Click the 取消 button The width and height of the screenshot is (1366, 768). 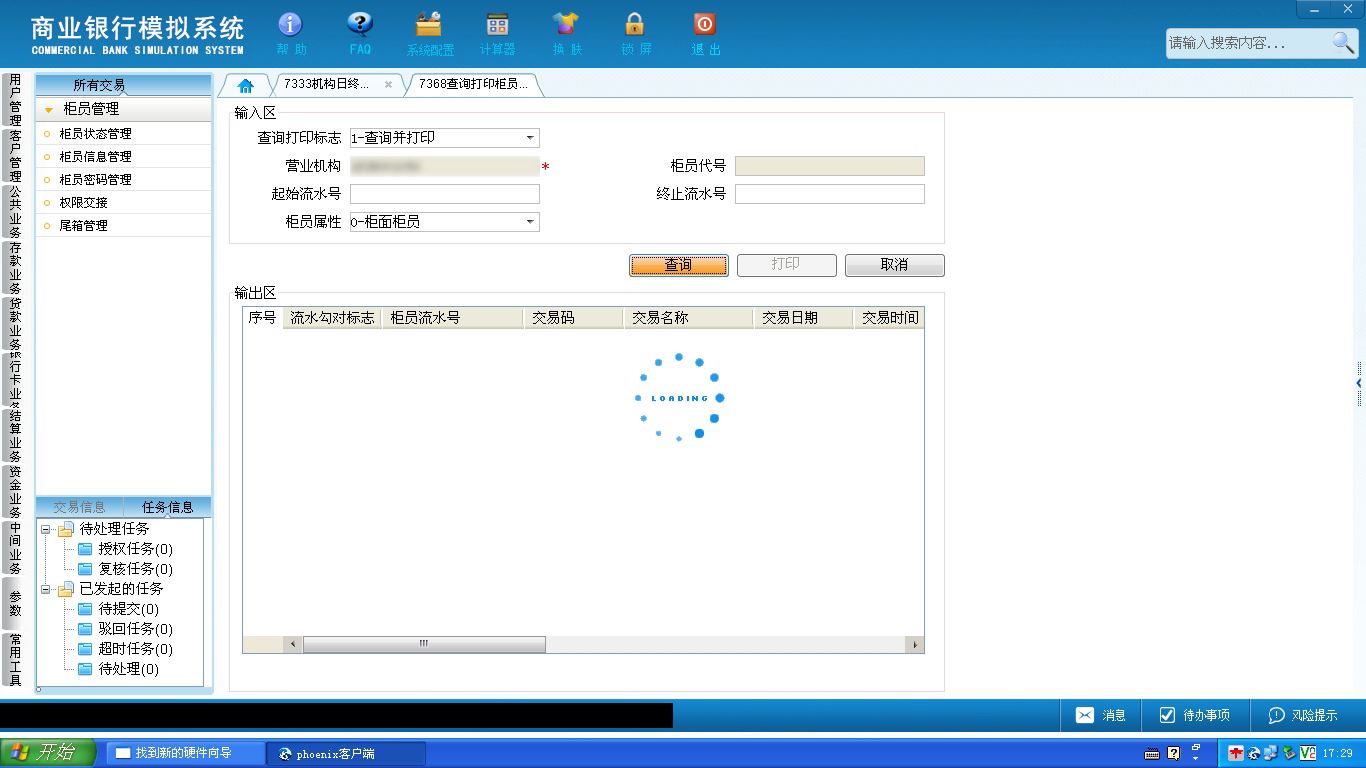(x=894, y=265)
